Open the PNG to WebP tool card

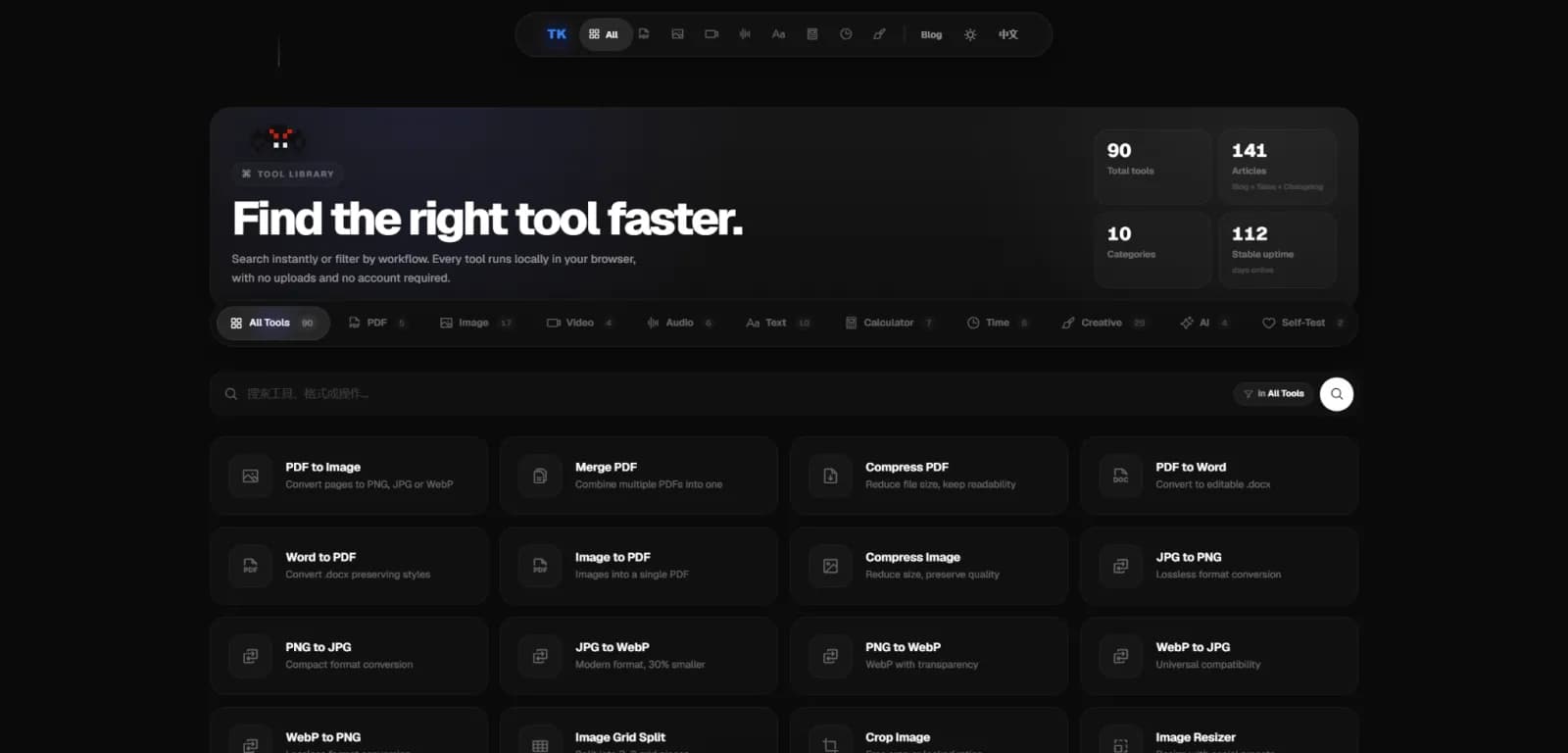(x=929, y=656)
